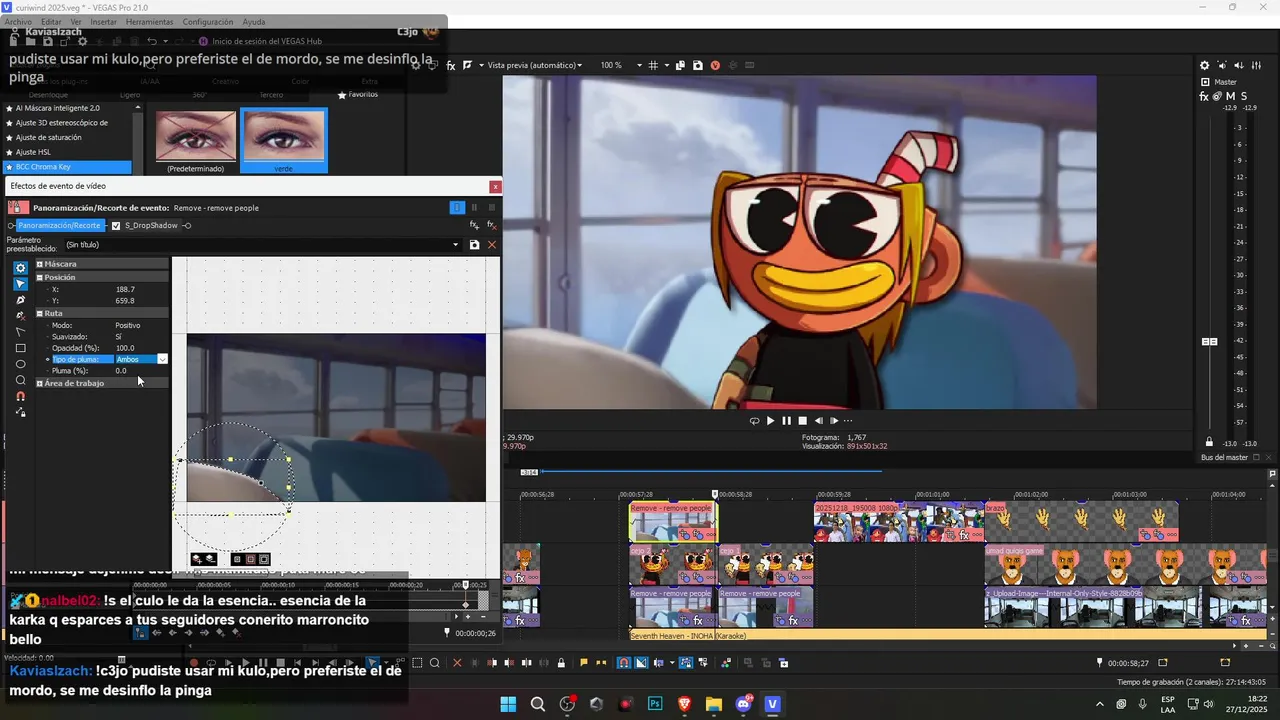Open the Editar menu
The image size is (1280, 720).
pyautogui.click(x=51, y=22)
